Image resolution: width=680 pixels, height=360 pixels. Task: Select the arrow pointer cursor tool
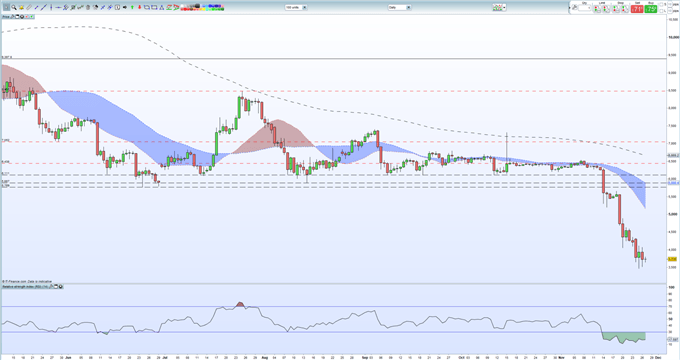7,7
